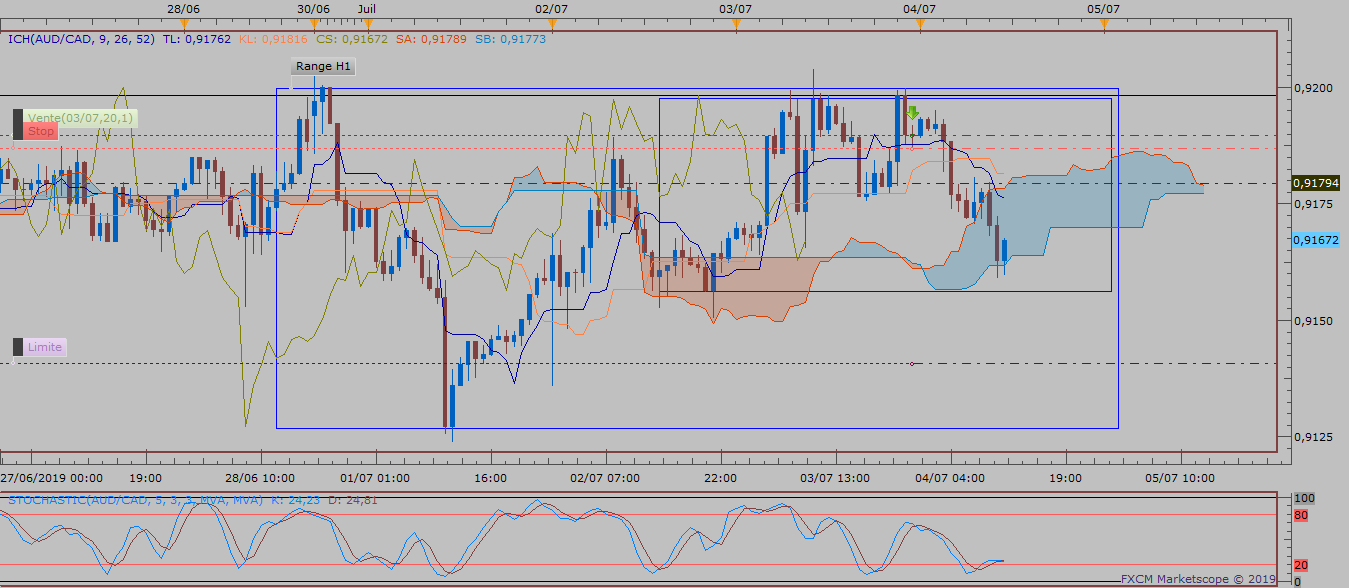Grab the dark handle beside the Limite label

tap(18, 347)
